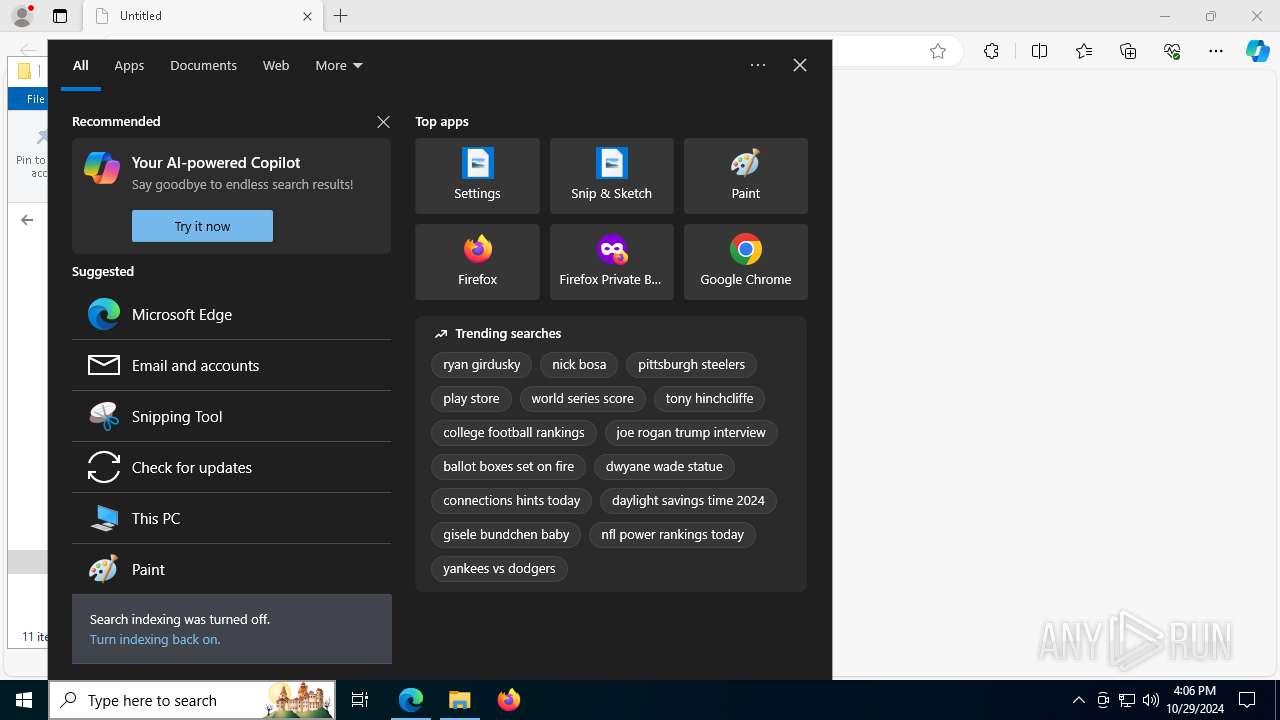The width and height of the screenshot is (1280, 720).
Task: Open Firefox from the taskbar
Action: 509,700
